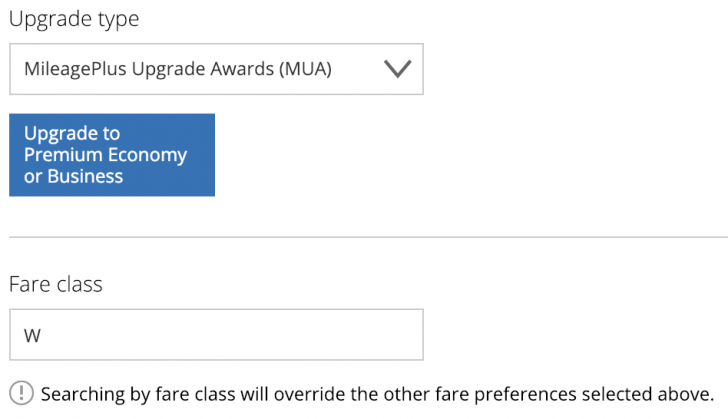The image size is (728, 419).
Task: Click the exclamation info icon
Action: (x=21, y=393)
